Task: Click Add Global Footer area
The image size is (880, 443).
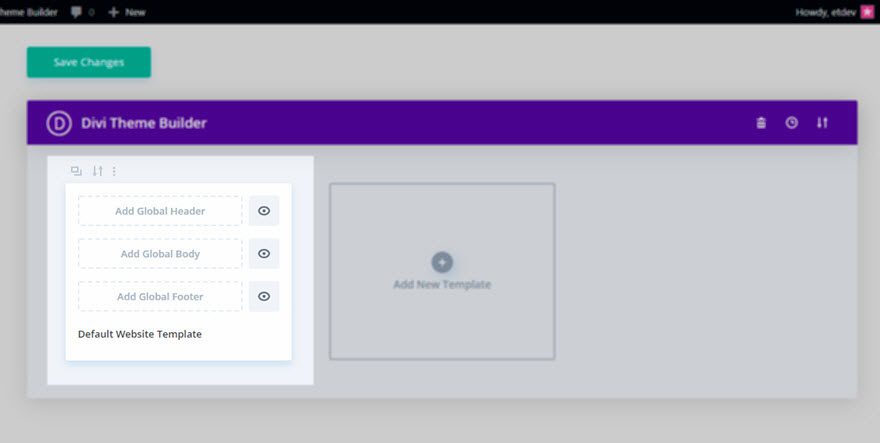Action: 160,296
